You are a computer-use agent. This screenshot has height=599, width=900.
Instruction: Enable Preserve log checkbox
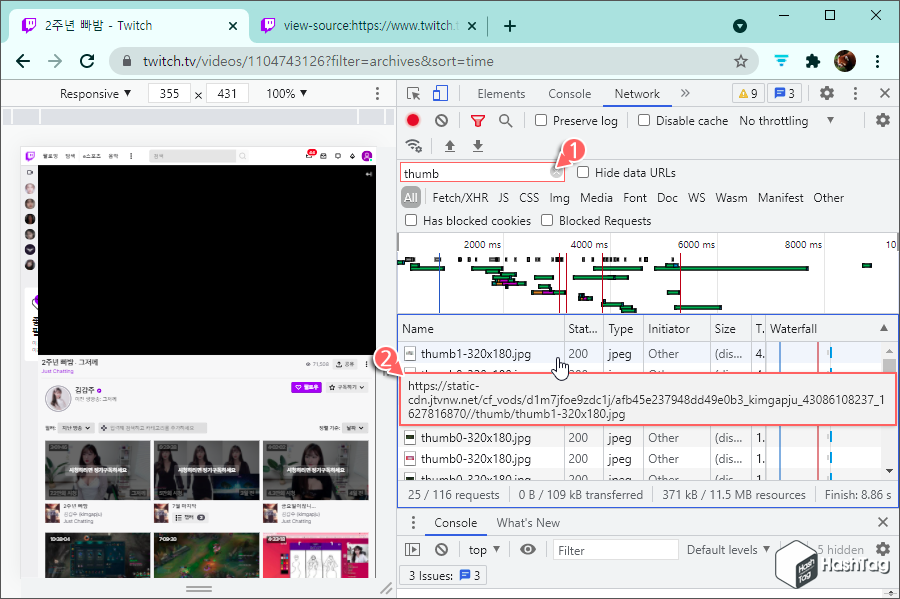pyautogui.click(x=541, y=120)
